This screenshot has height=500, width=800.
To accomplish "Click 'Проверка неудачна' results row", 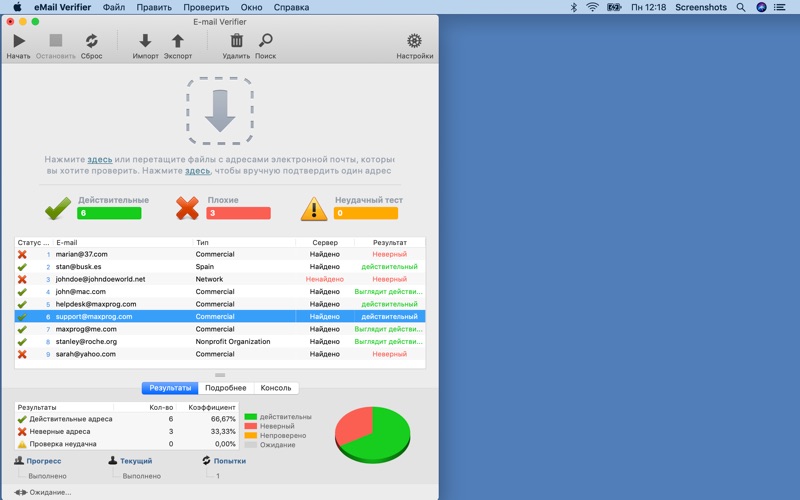I will coord(127,444).
